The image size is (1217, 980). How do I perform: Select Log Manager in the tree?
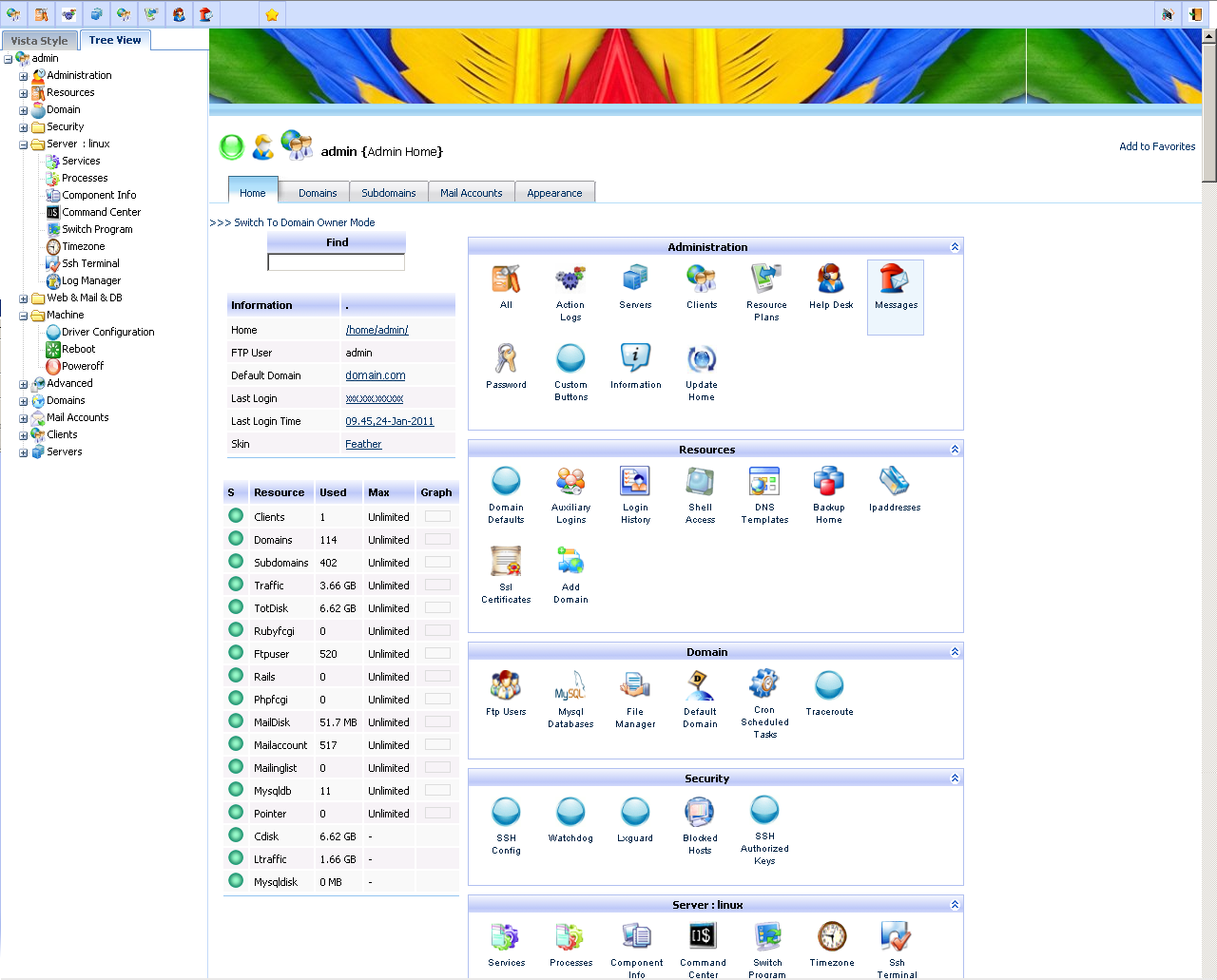coord(91,281)
